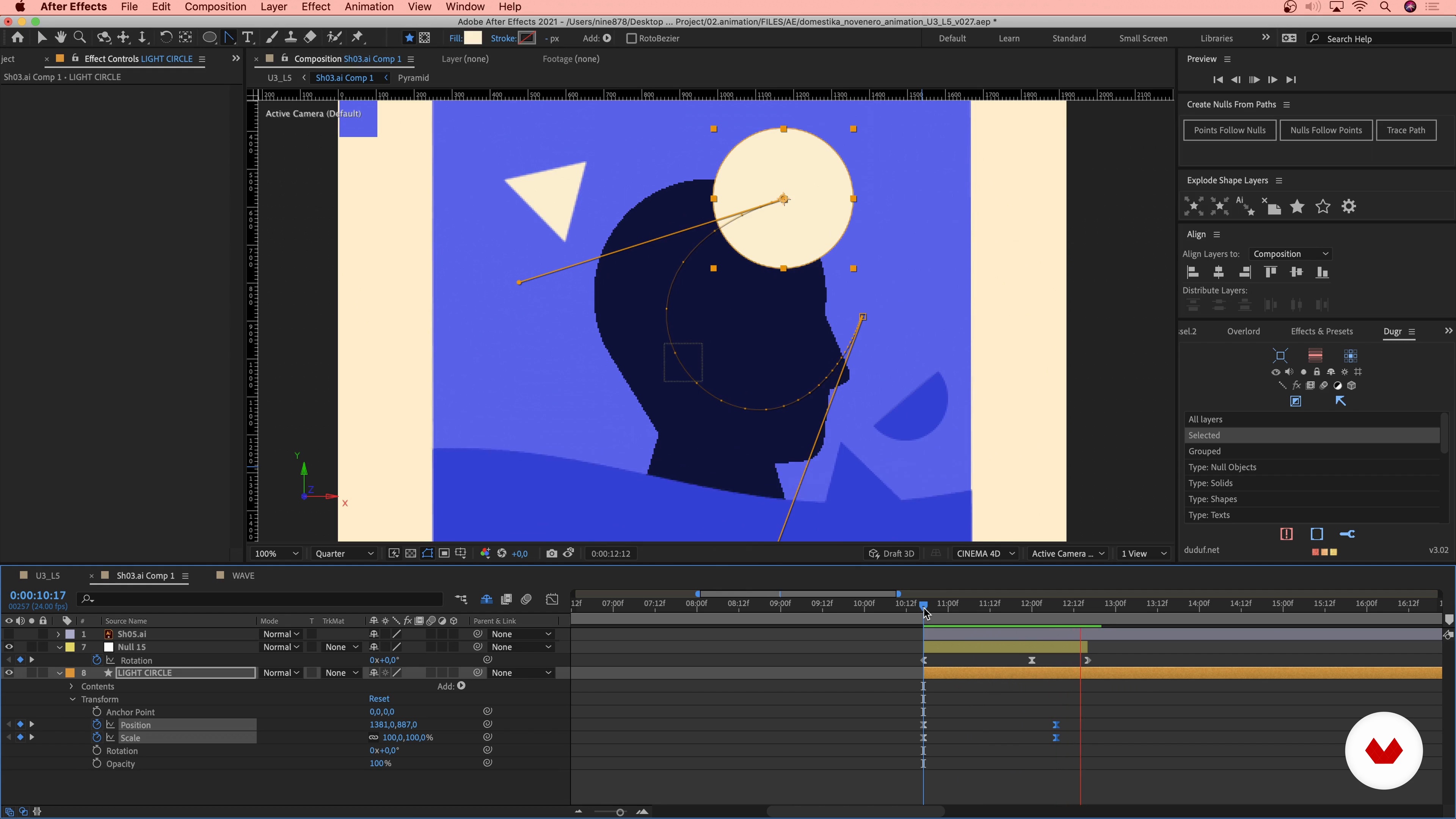Click the Graph Editor icon in timeline
1456x819 pixels.
(552, 599)
